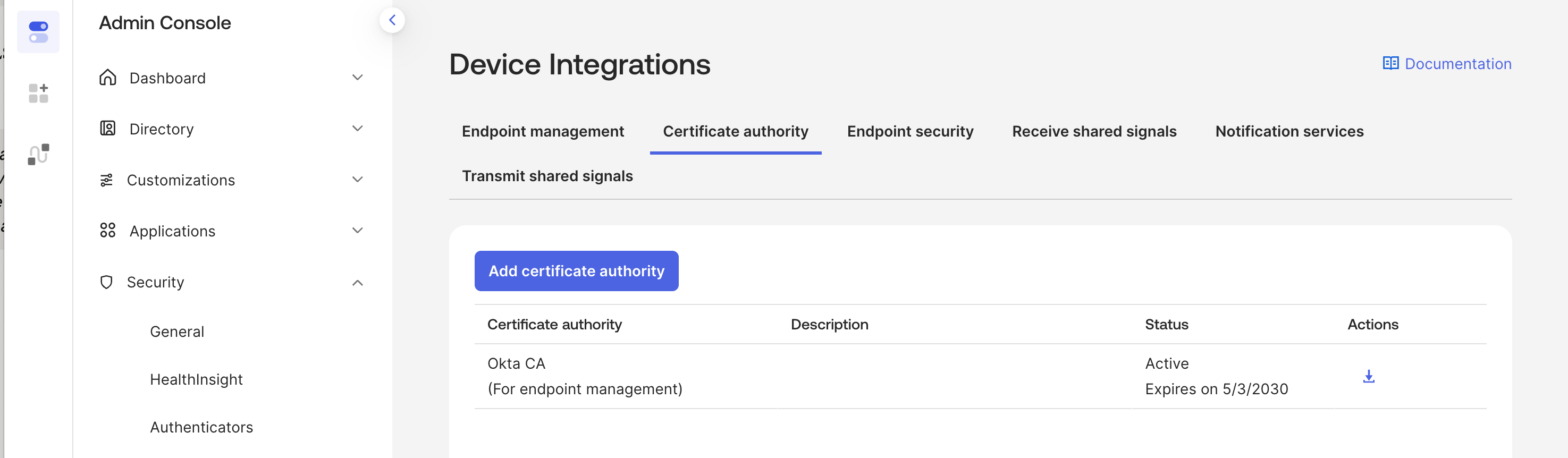Select the Security menu label
The image size is (1568, 458).
point(155,282)
